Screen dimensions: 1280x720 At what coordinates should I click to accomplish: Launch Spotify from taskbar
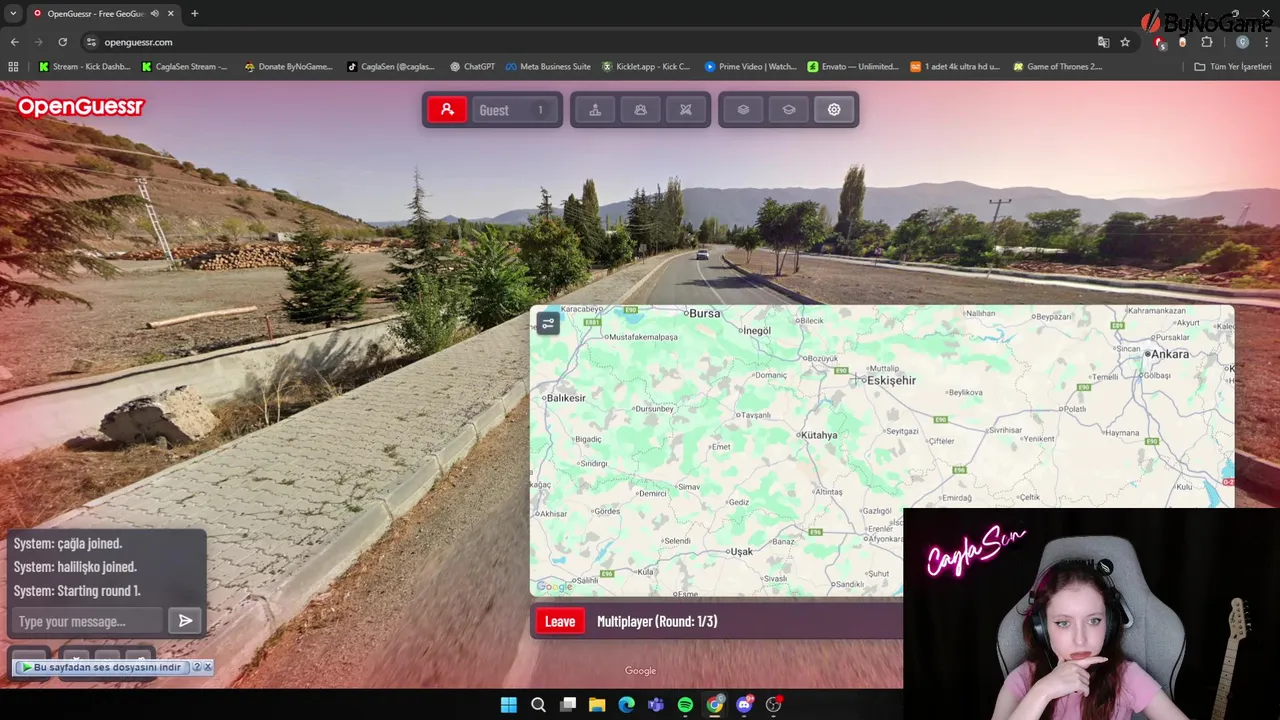(685, 705)
